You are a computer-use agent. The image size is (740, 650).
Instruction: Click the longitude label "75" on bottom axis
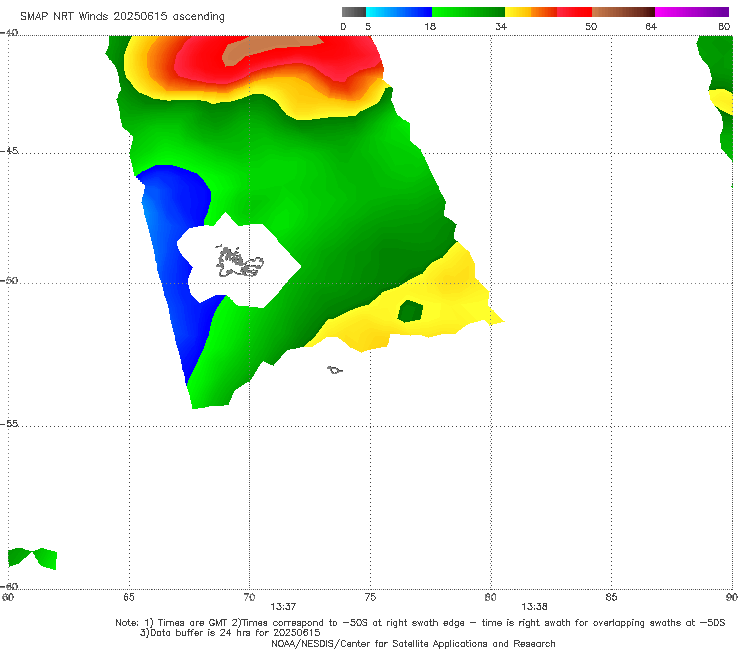point(370,597)
